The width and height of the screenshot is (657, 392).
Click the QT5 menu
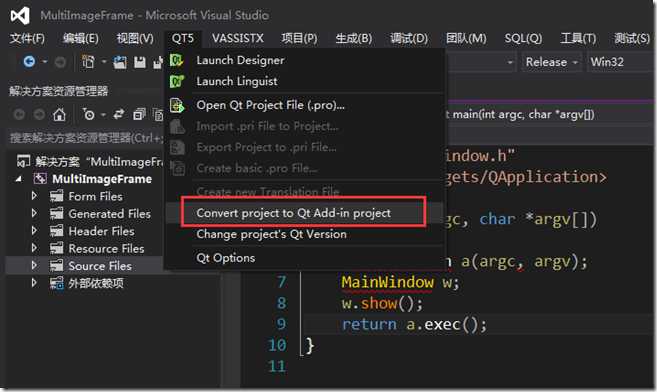coord(183,39)
